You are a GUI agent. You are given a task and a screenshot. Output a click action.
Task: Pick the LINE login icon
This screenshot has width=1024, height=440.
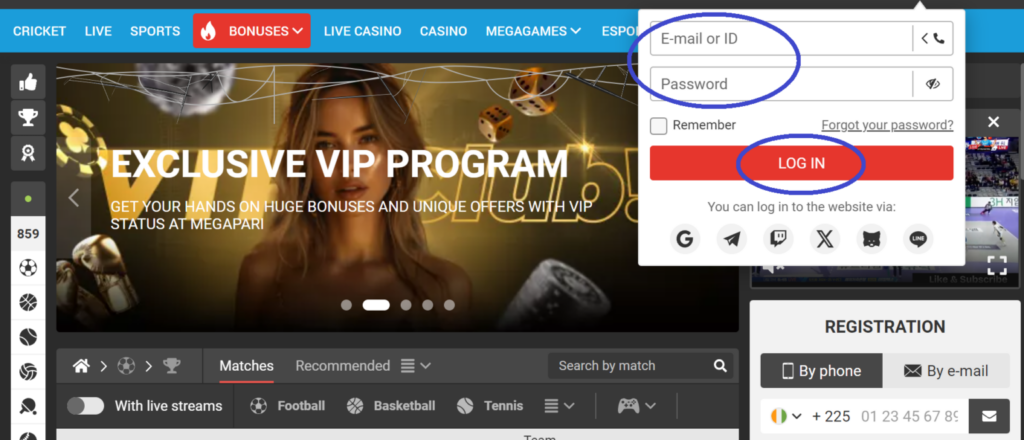918,239
